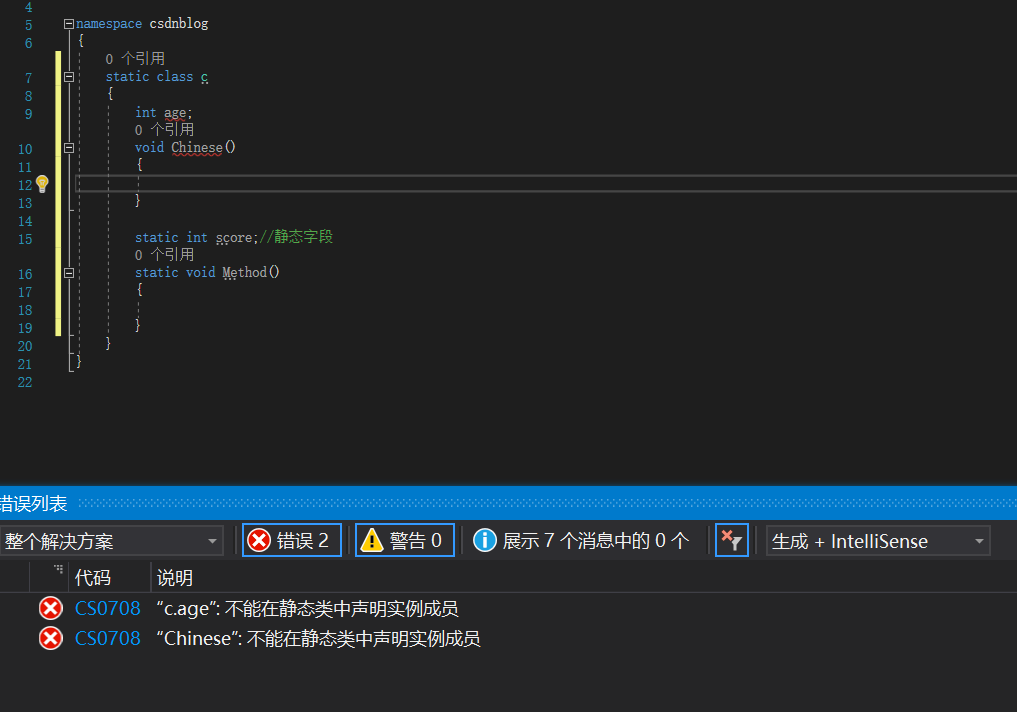
Task: Open CS0708 link for c.age error
Action: pyautogui.click(x=108, y=608)
